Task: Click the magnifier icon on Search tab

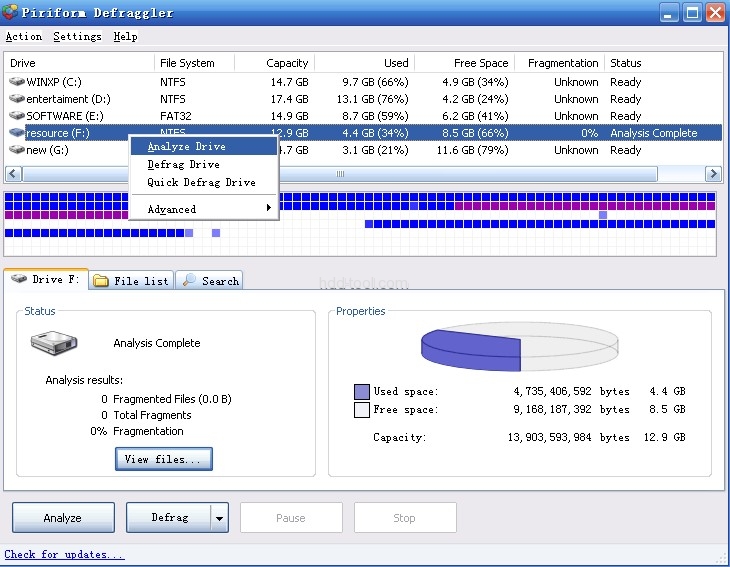Action: [x=189, y=280]
